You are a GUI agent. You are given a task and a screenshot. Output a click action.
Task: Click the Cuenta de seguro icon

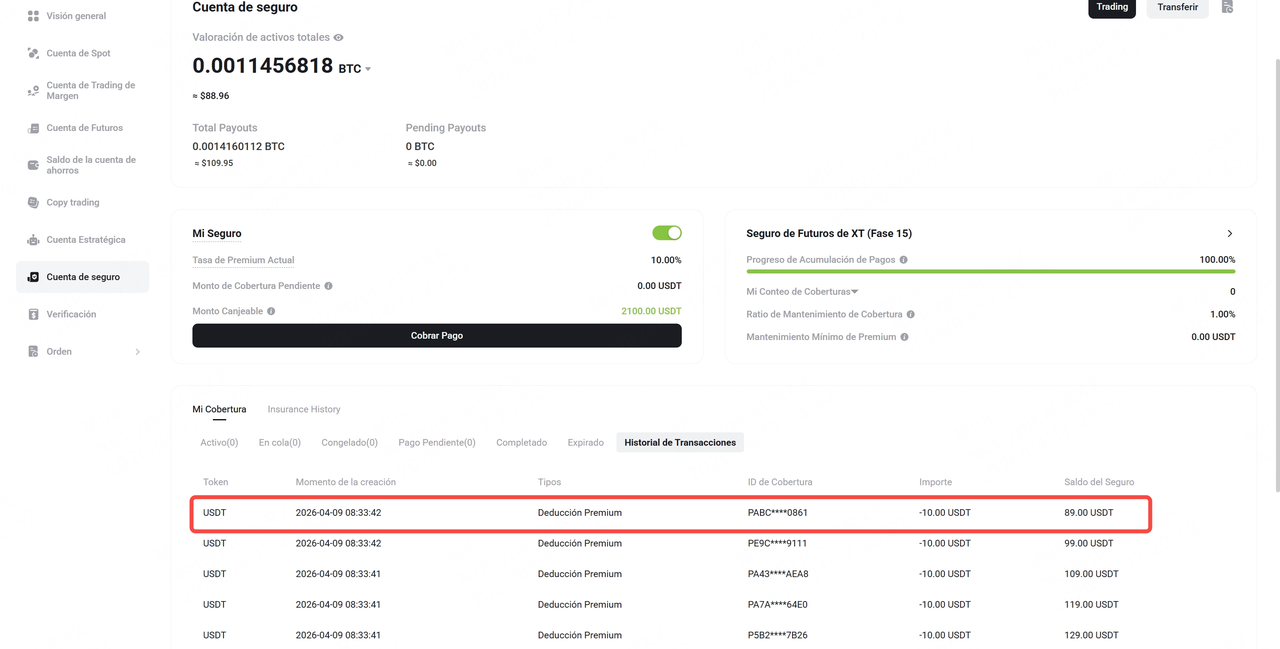tap(33, 277)
